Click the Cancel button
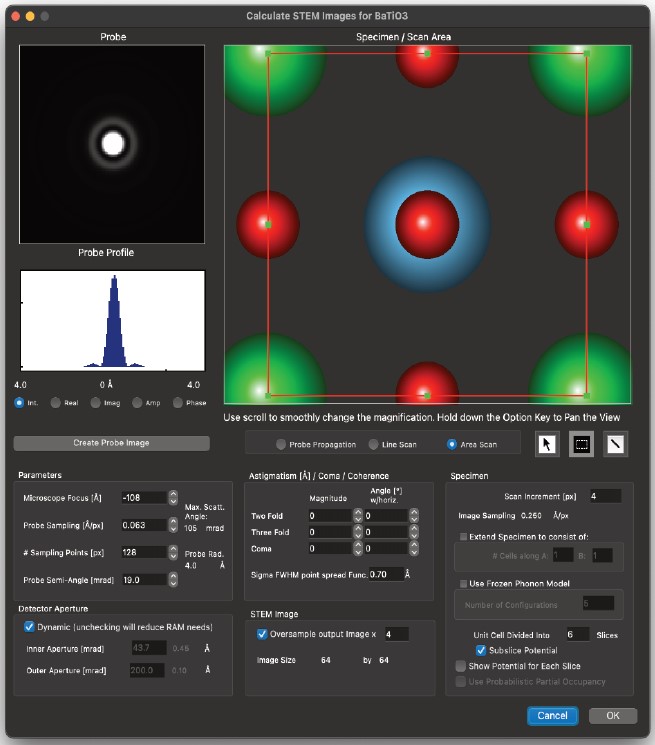The width and height of the screenshot is (655, 745). click(x=552, y=716)
